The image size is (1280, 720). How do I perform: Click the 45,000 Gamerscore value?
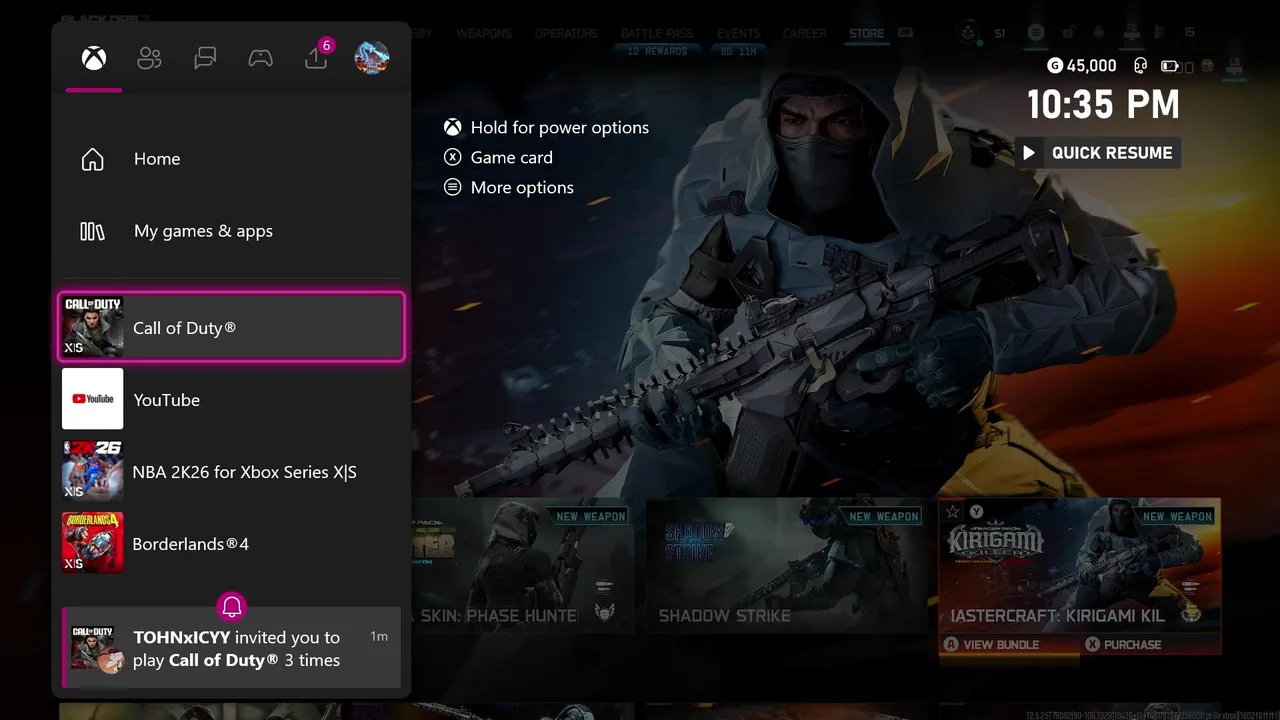click(1092, 65)
